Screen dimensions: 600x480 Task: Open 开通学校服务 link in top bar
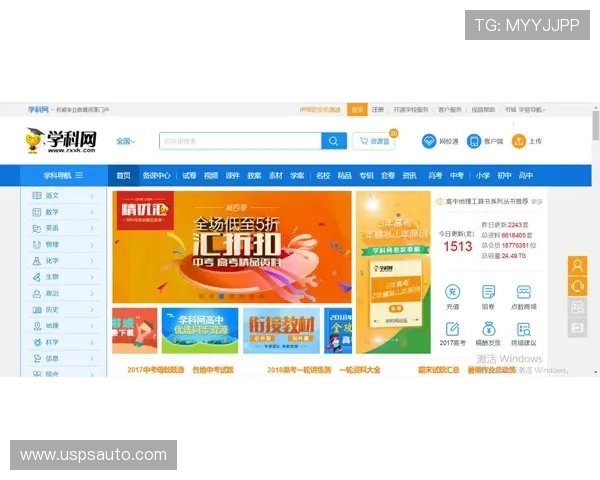click(x=411, y=110)
